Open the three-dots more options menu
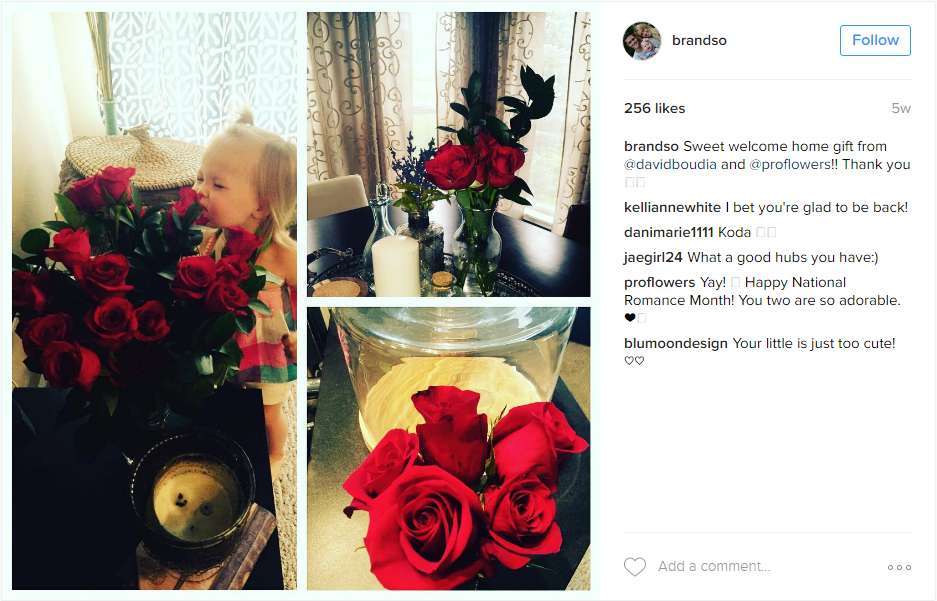Viewport: 937px width, 601px height. pos(899,567)
